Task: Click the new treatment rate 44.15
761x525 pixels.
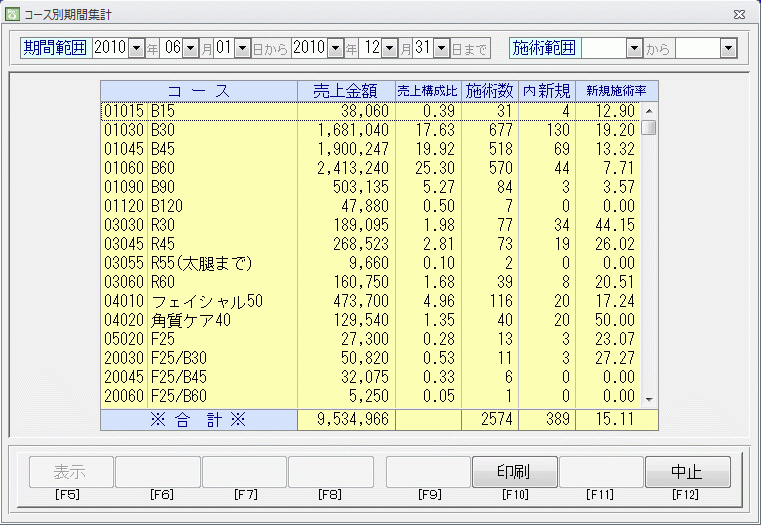Action: (615, 225)
